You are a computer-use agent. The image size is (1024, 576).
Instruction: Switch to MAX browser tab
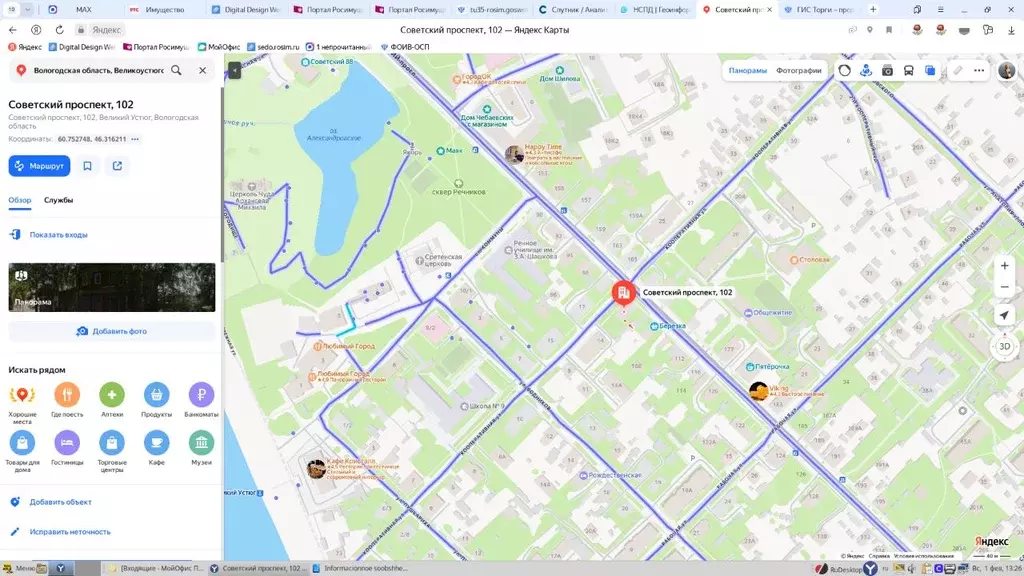(84, 10)
